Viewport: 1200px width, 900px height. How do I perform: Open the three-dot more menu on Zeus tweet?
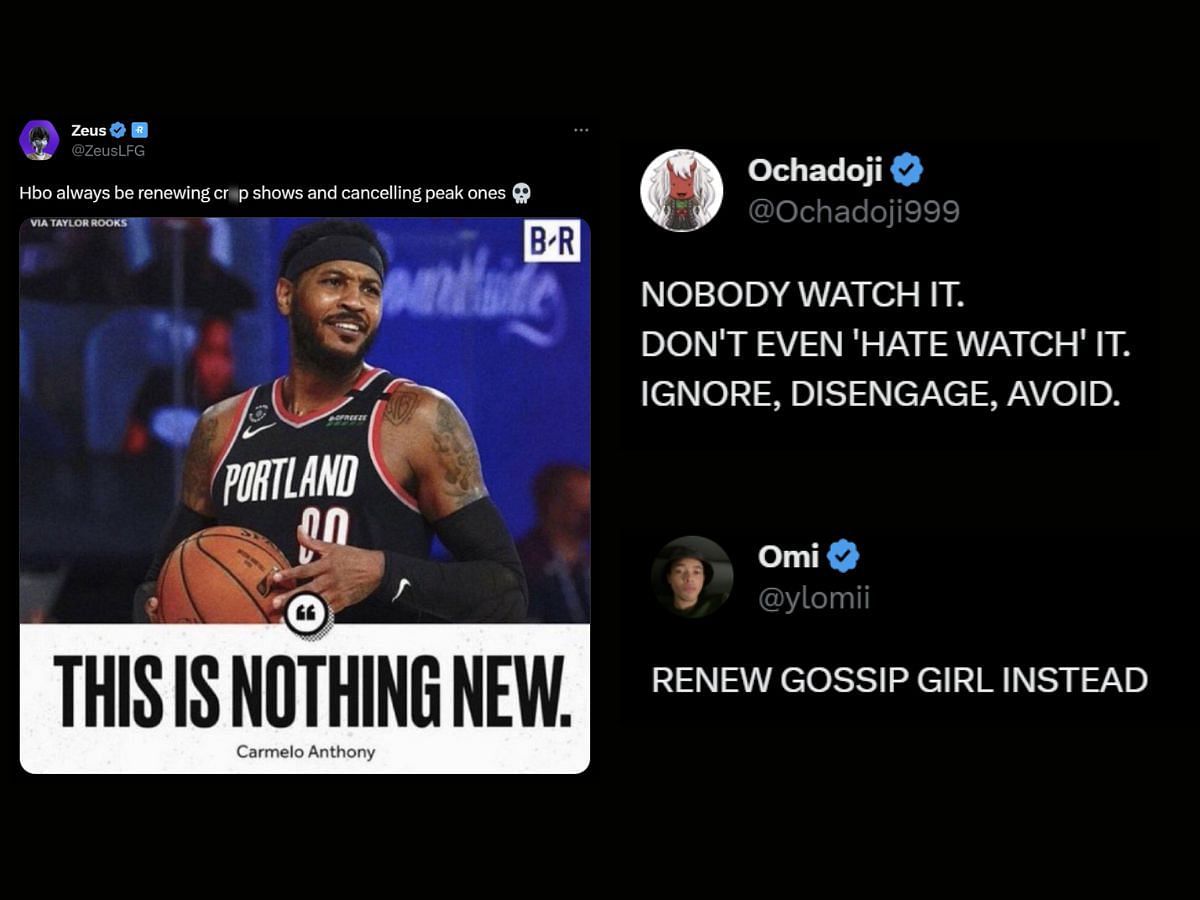[580, 130]
